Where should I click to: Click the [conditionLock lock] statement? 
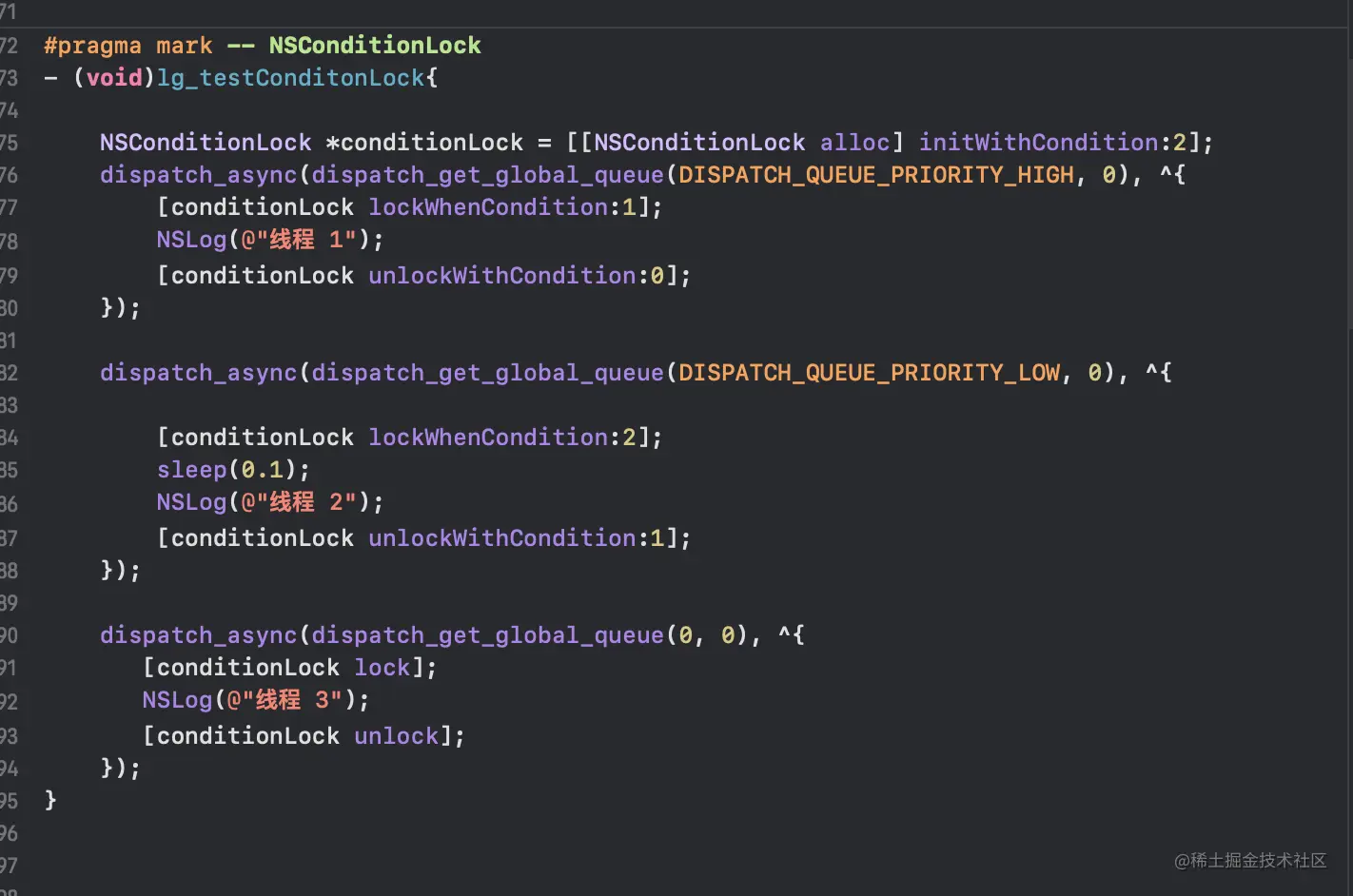290,668
